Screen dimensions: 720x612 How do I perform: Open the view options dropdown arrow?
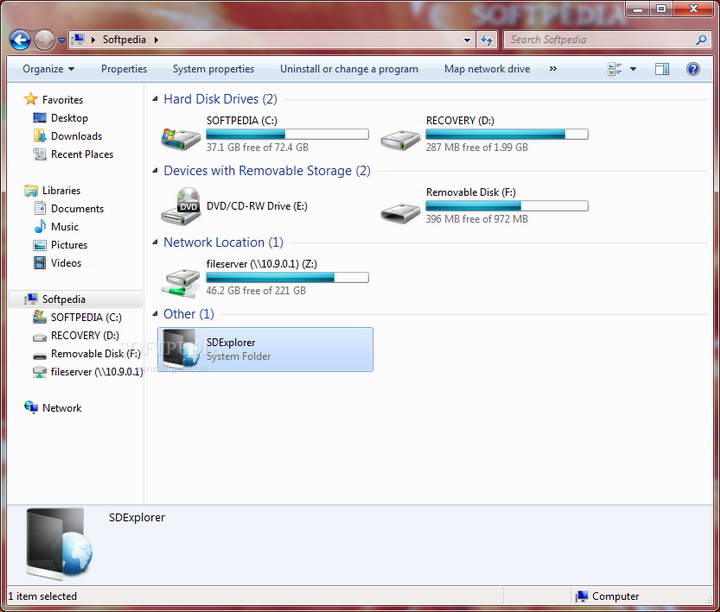(x=633, y=69)
